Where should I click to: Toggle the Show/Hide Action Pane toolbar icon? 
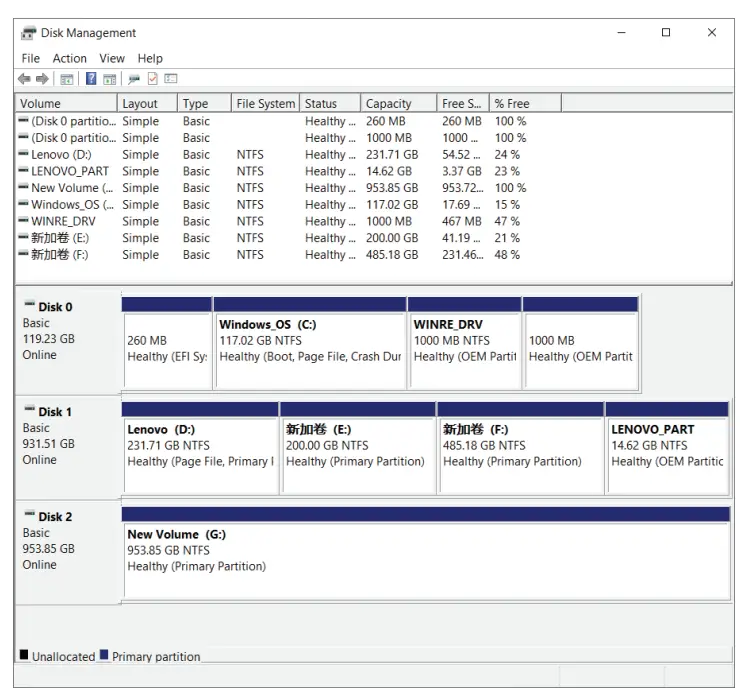109,79
